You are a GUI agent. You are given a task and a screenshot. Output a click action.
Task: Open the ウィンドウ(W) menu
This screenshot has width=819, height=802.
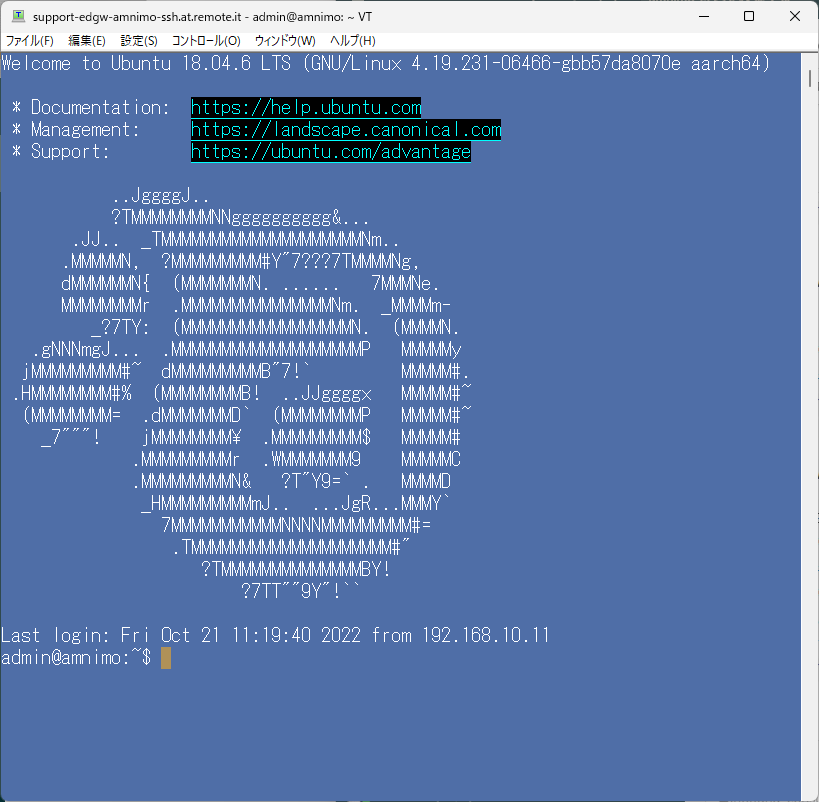(285, 41)
